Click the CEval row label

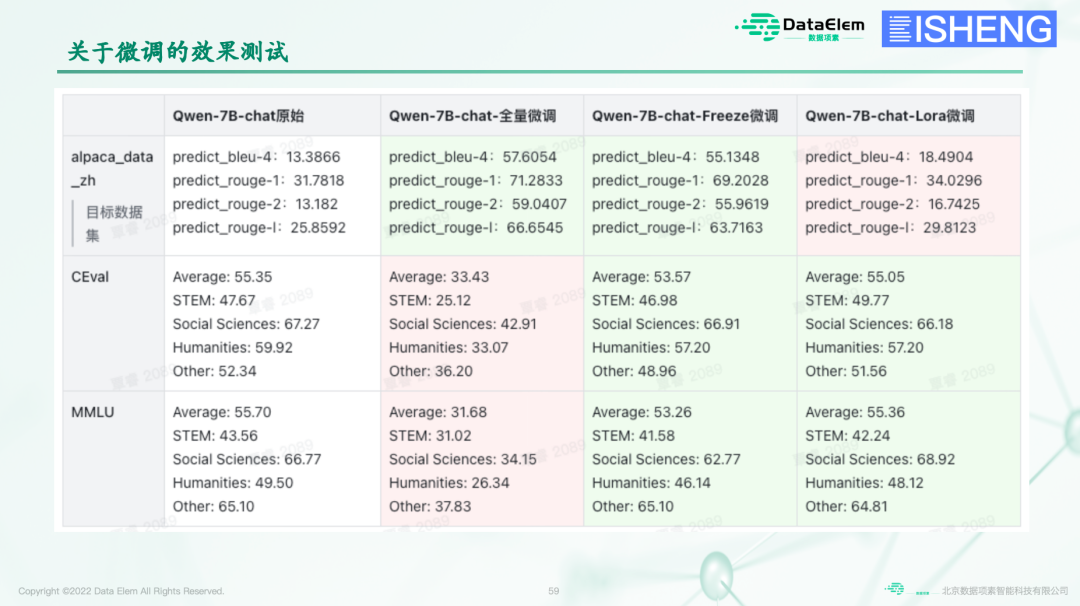point(90,277)
